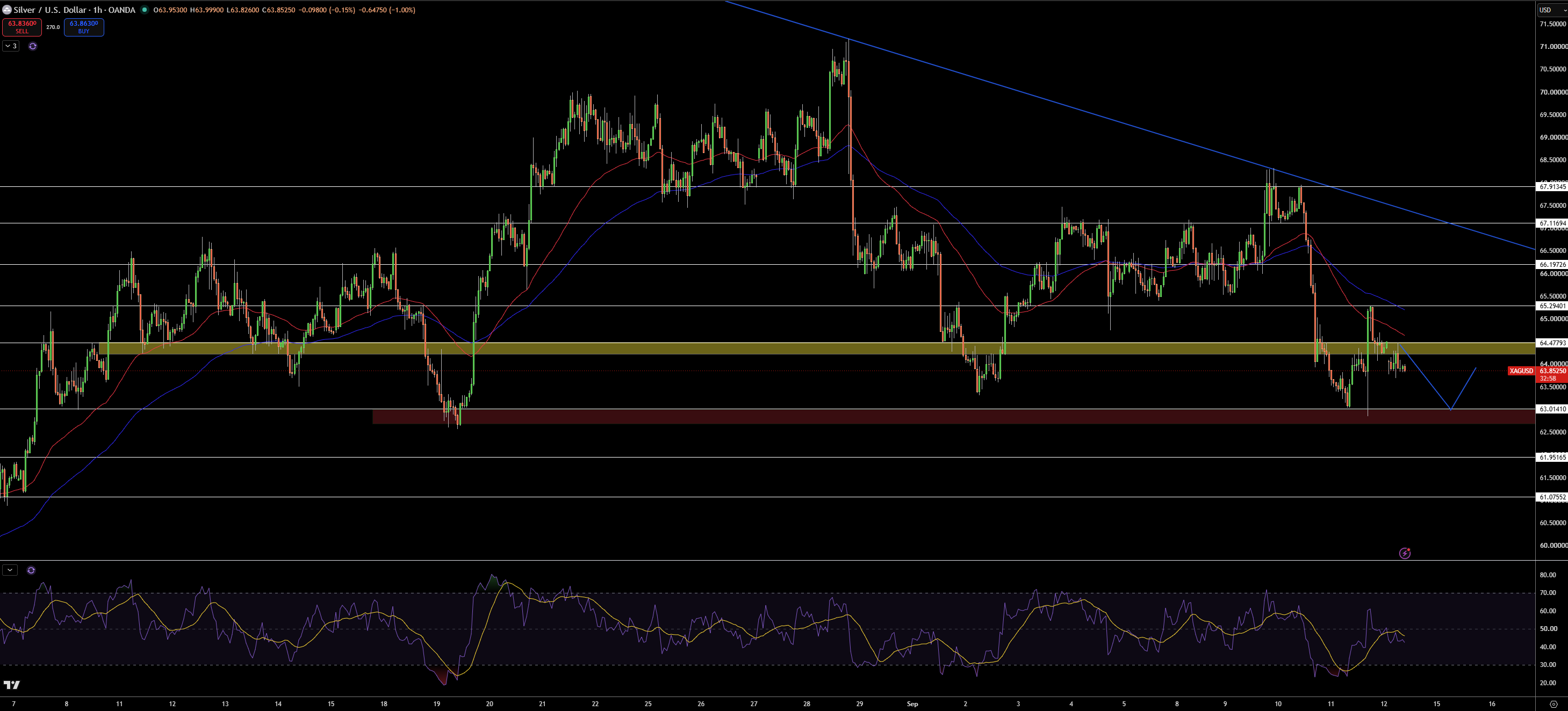Viewport: 1568px width, 711px height.
Task: Click the O63.95300 open value
Action: (170, 10)
